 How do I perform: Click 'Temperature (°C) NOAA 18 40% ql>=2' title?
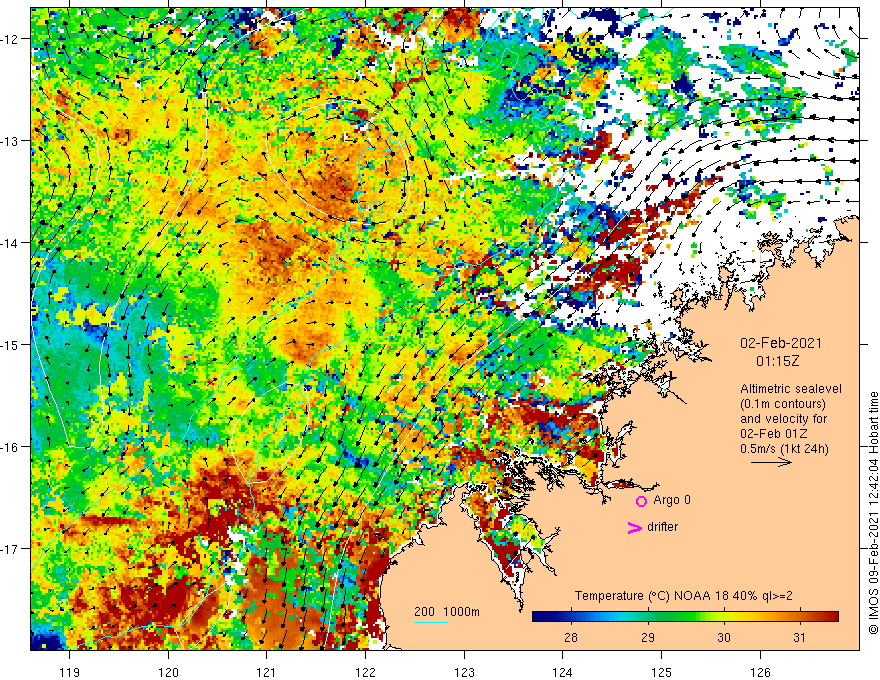click(684, 596)
